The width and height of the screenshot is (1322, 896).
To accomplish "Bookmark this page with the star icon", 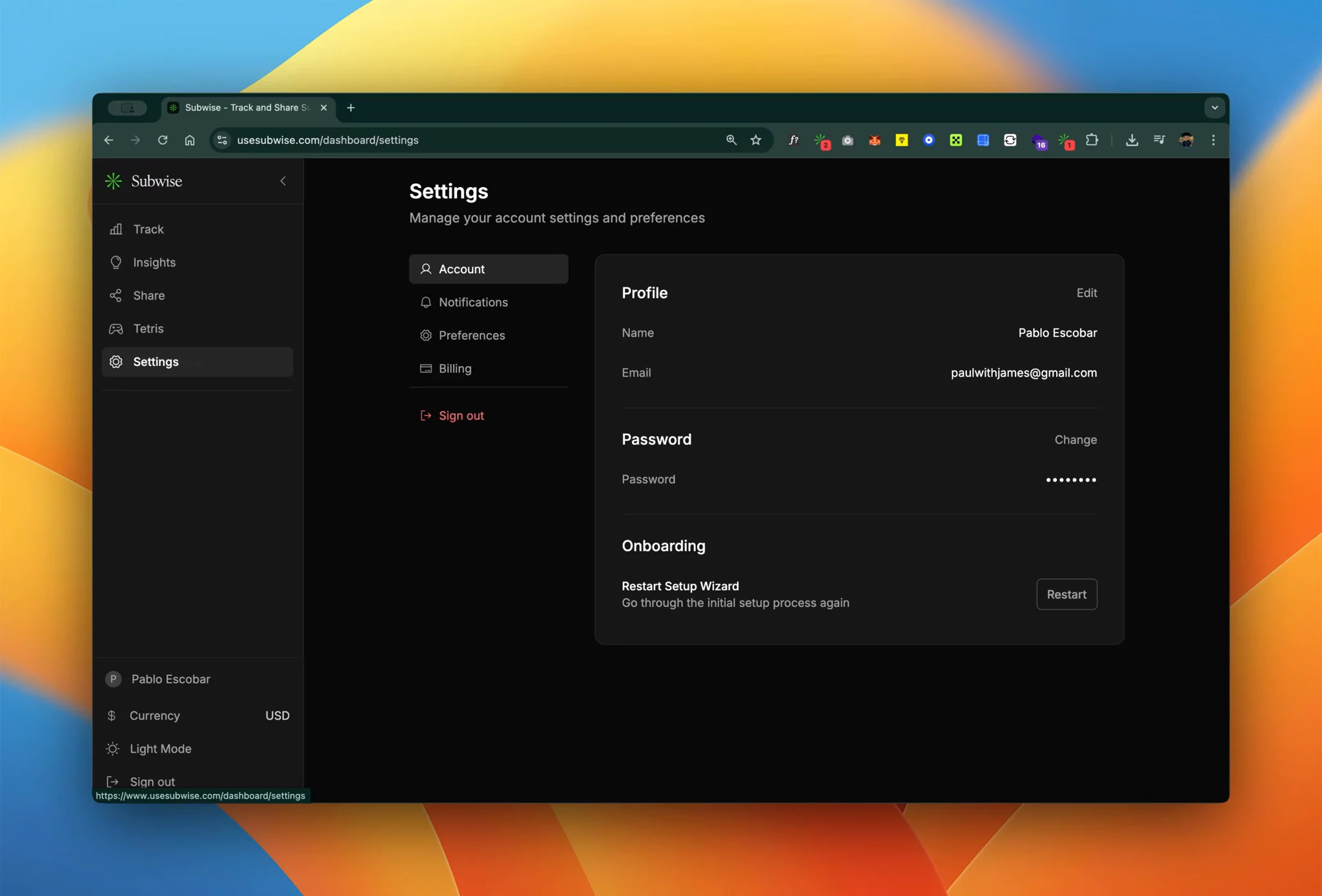I will [x=756, y=140].
